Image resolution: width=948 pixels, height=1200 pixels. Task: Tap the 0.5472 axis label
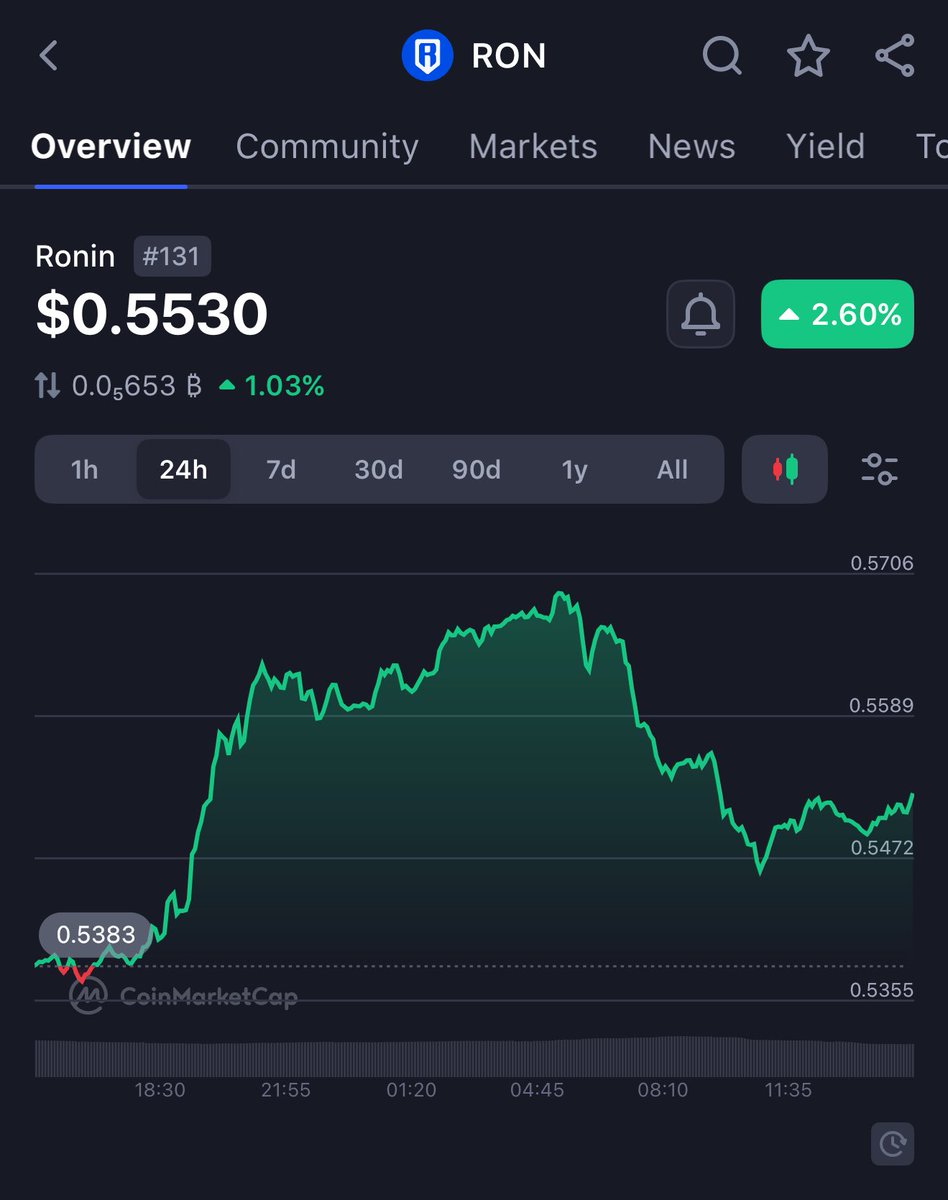(882, 847)
